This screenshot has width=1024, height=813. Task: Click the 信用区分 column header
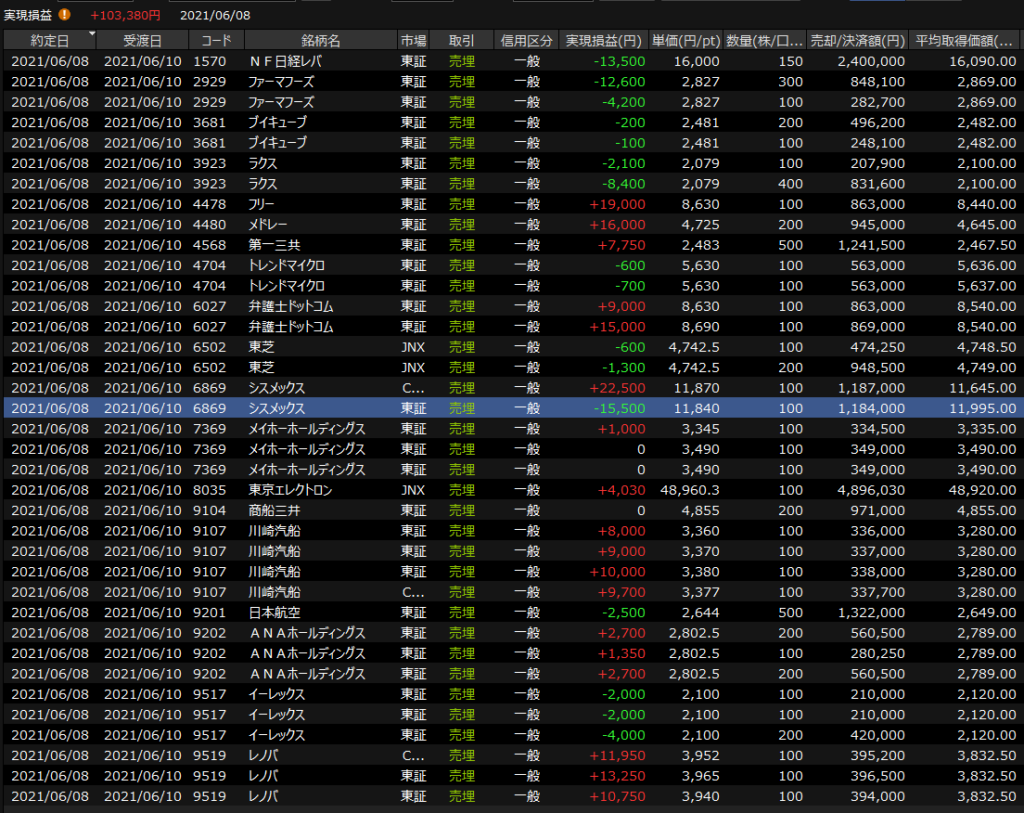pos(526,41)
